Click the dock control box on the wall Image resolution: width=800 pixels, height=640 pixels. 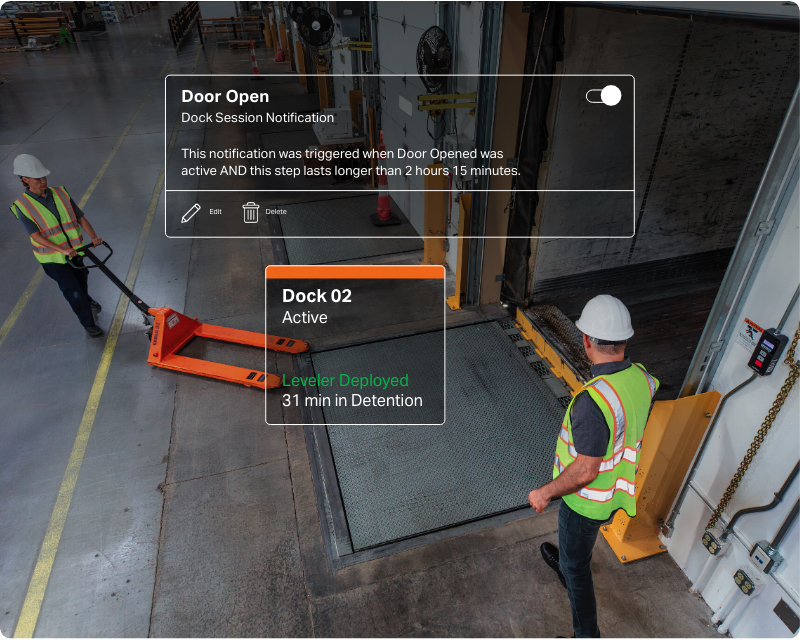coord(767,352)
